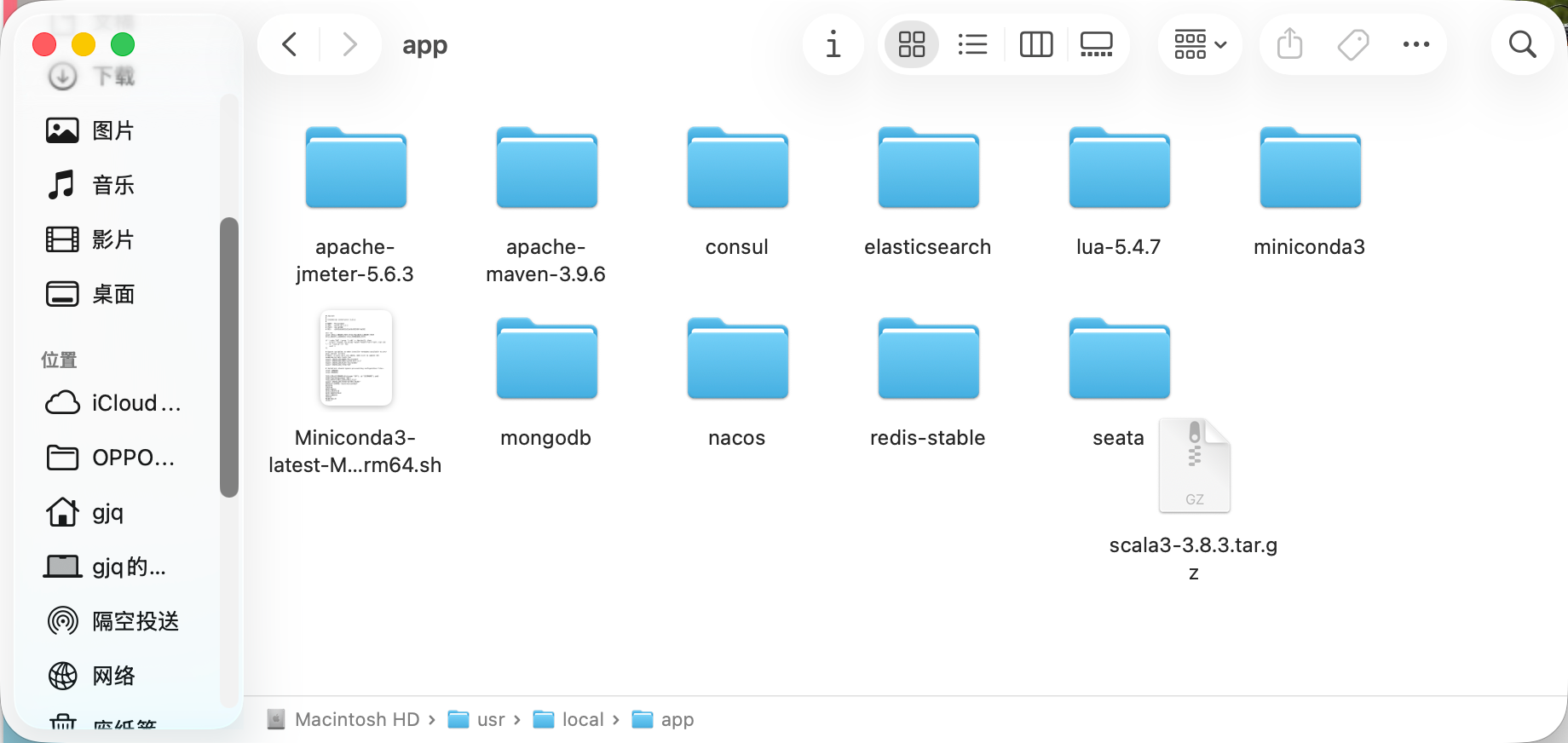Image resolution: width=1568 pixels, height=743 pixels.
Task: Open the Finder search field
Action: click(1523, 44)
